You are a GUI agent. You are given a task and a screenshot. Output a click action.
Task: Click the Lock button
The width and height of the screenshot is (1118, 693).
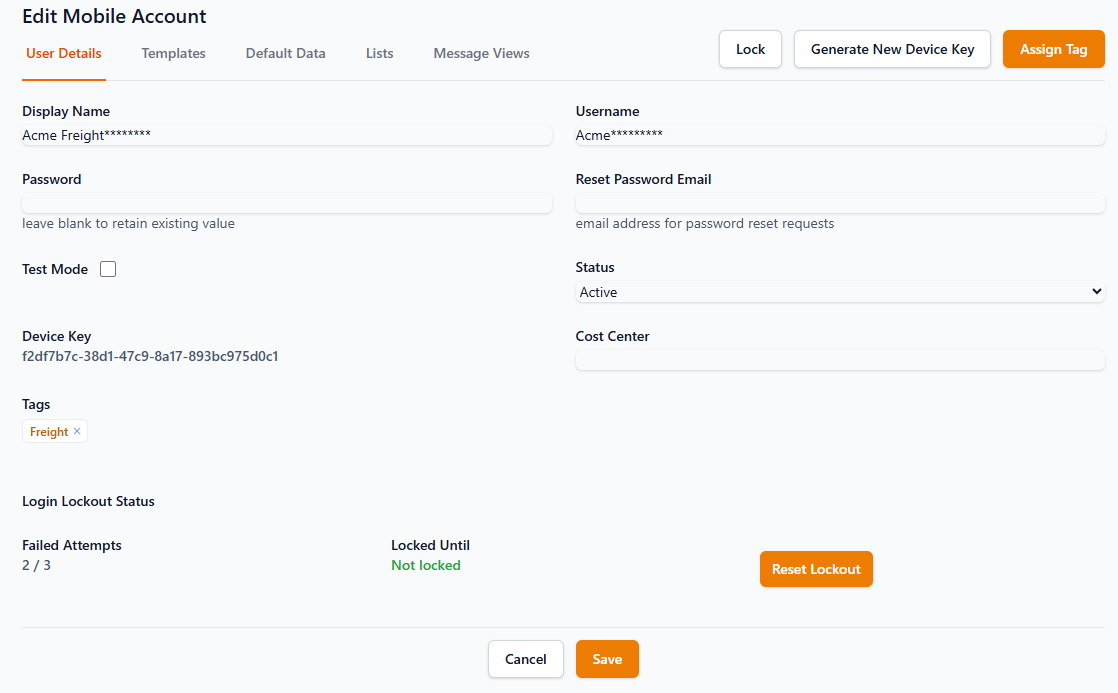point(750,49)
